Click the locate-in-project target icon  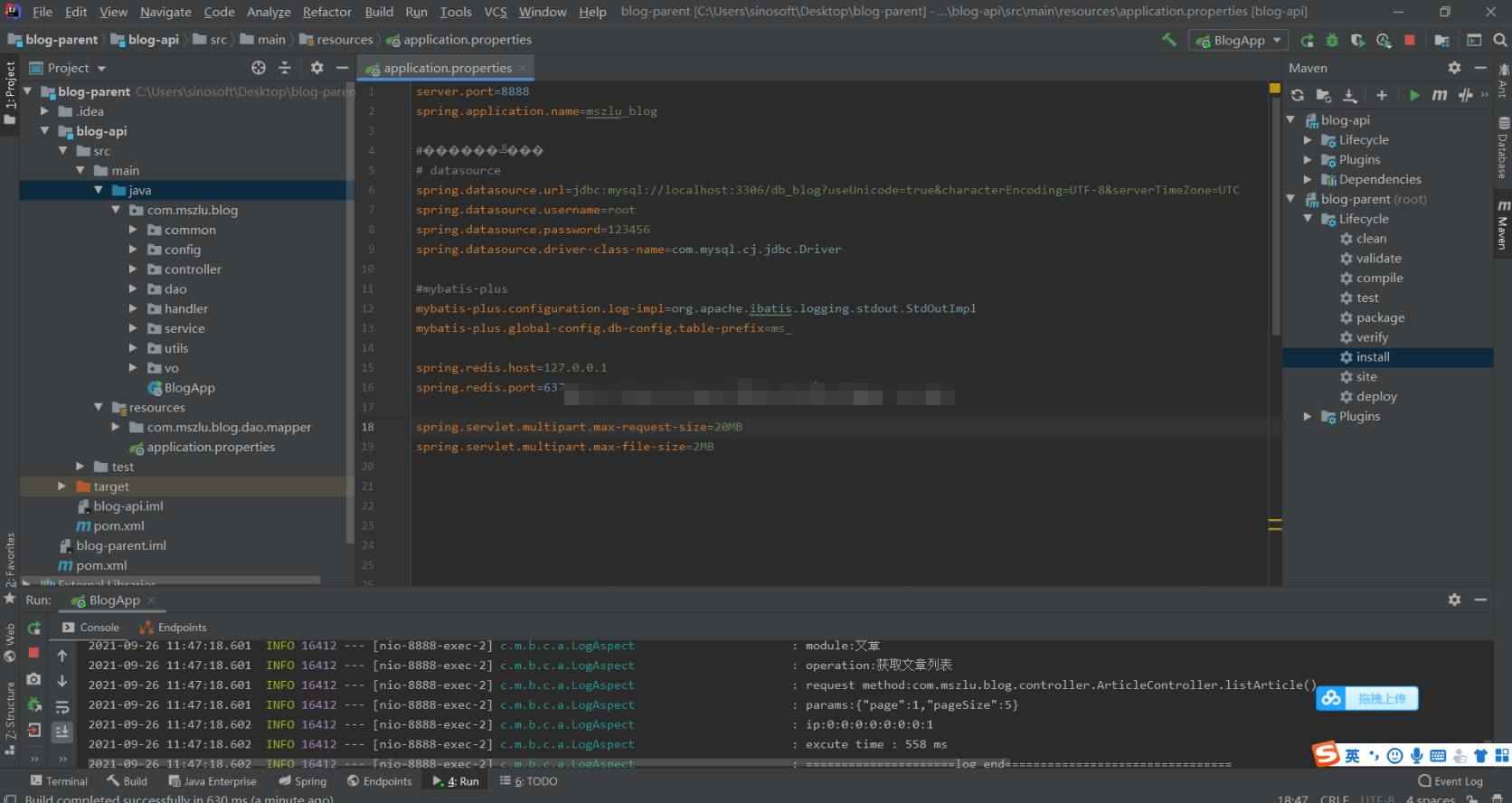(x=259, y=68)
